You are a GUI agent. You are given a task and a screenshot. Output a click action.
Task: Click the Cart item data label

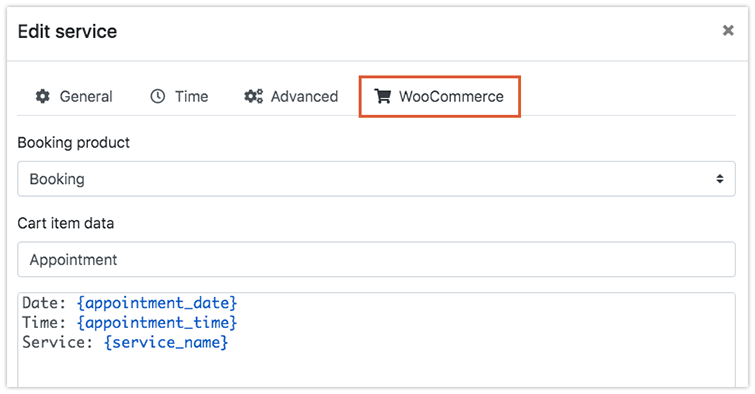(x=66, y=223)
